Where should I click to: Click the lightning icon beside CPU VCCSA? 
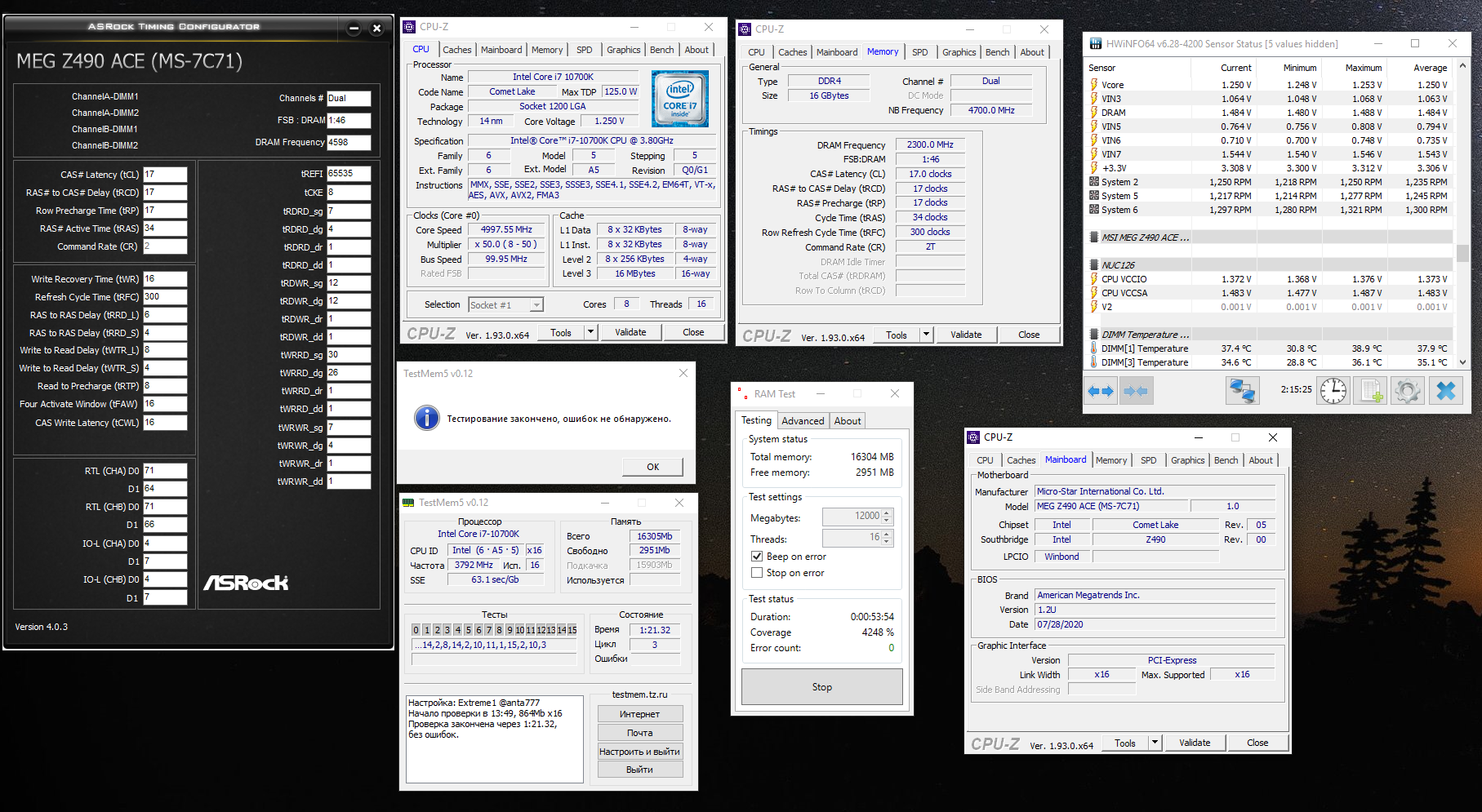pos(1094,293)
